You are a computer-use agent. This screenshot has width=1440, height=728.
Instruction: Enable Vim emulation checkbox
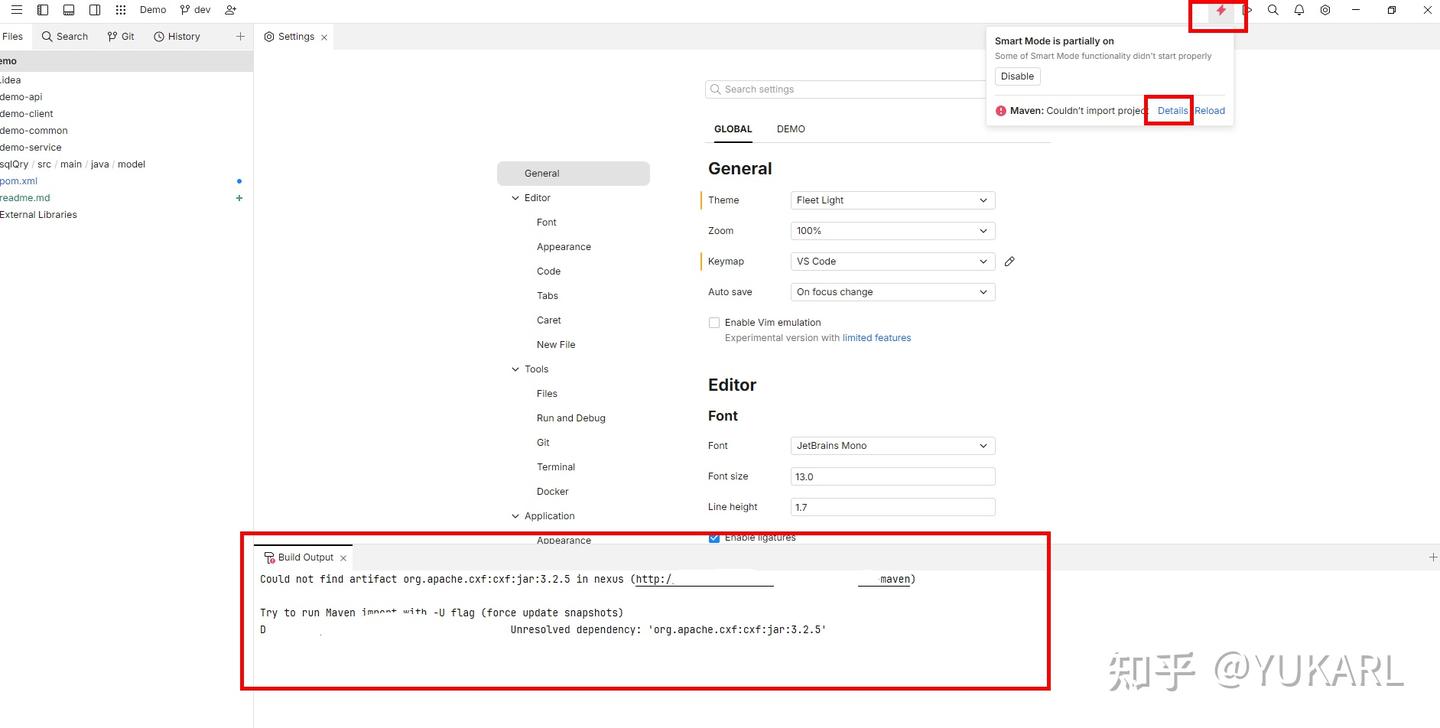click(x=714, y=323)
